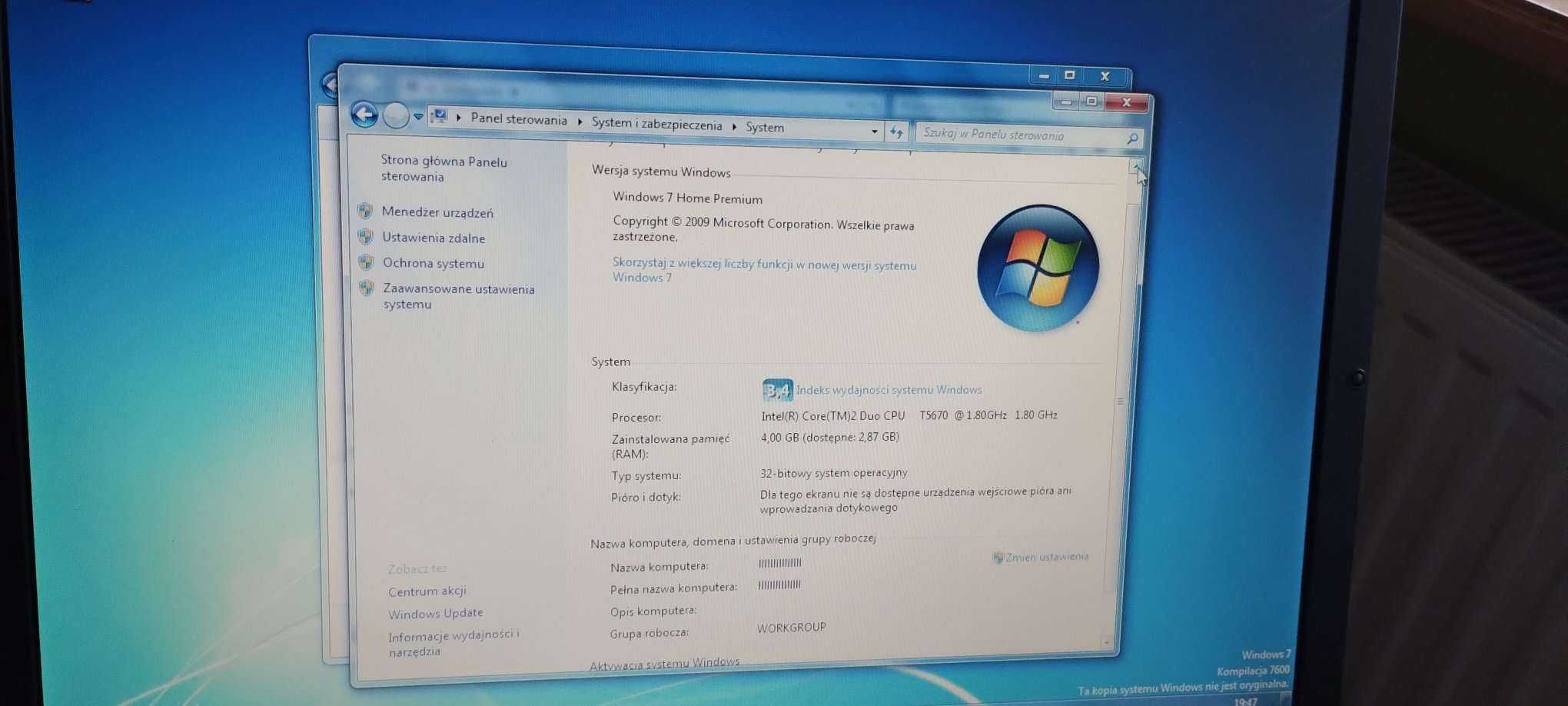Click 'Skorzystaj z większej liczby funkcji' upgrade link

point(764,271)
